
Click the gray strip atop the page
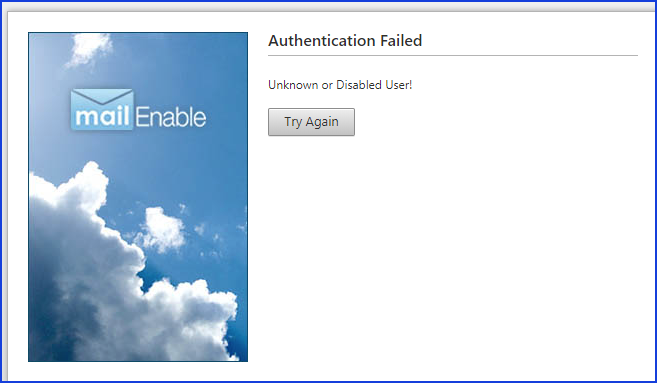click(x=328, y=7)
